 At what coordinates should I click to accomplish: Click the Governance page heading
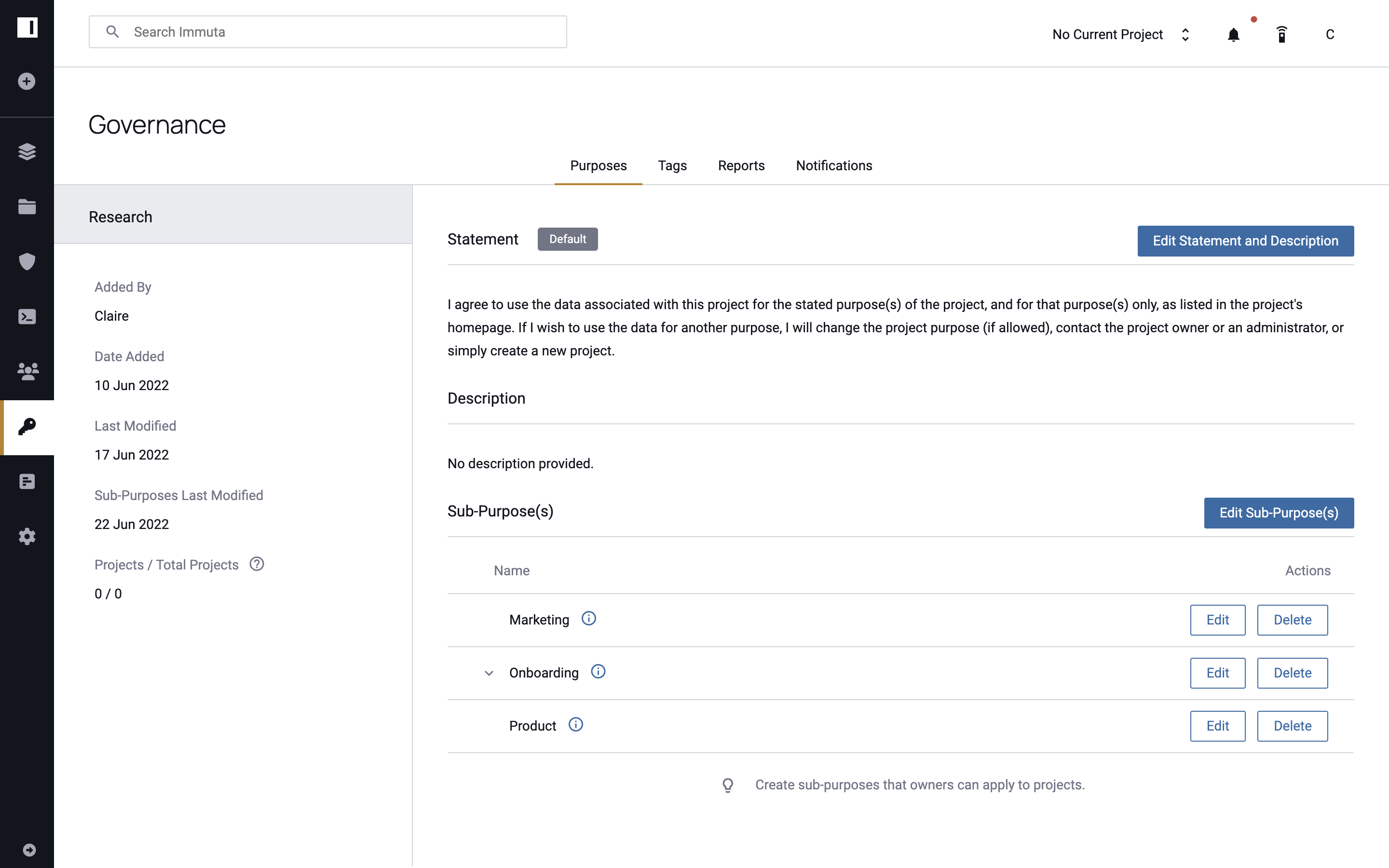coord(157,124)
